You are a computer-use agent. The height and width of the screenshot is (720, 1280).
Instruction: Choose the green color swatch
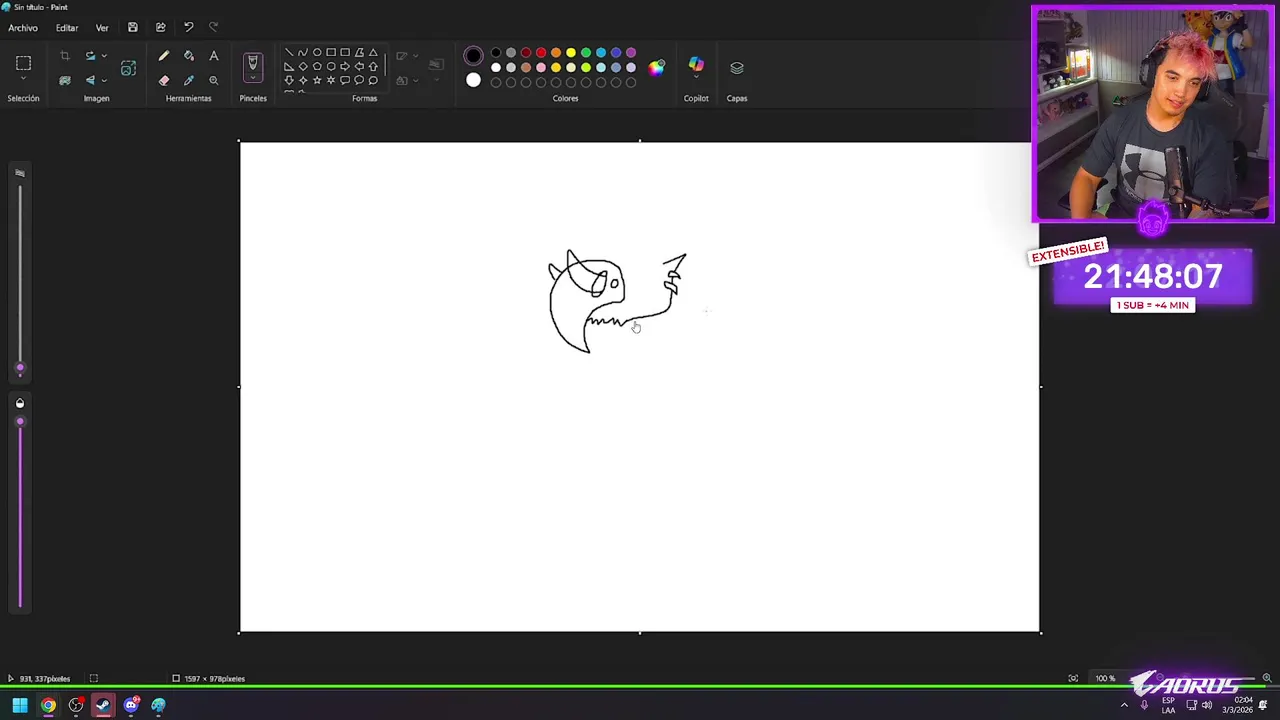[x=586, y=53]
